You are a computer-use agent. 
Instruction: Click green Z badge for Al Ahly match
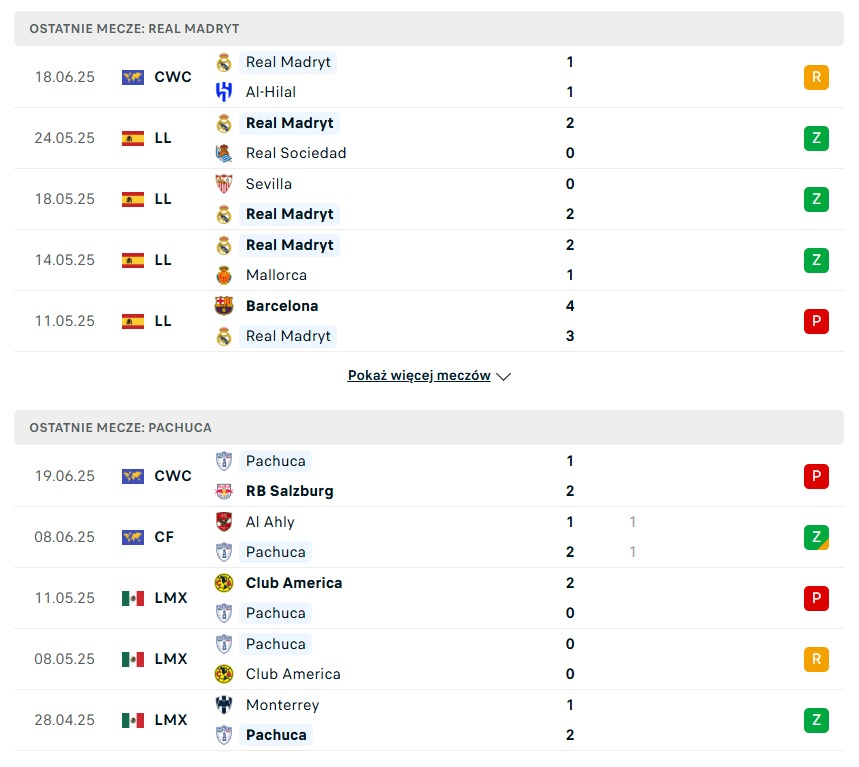click(816, 537)
